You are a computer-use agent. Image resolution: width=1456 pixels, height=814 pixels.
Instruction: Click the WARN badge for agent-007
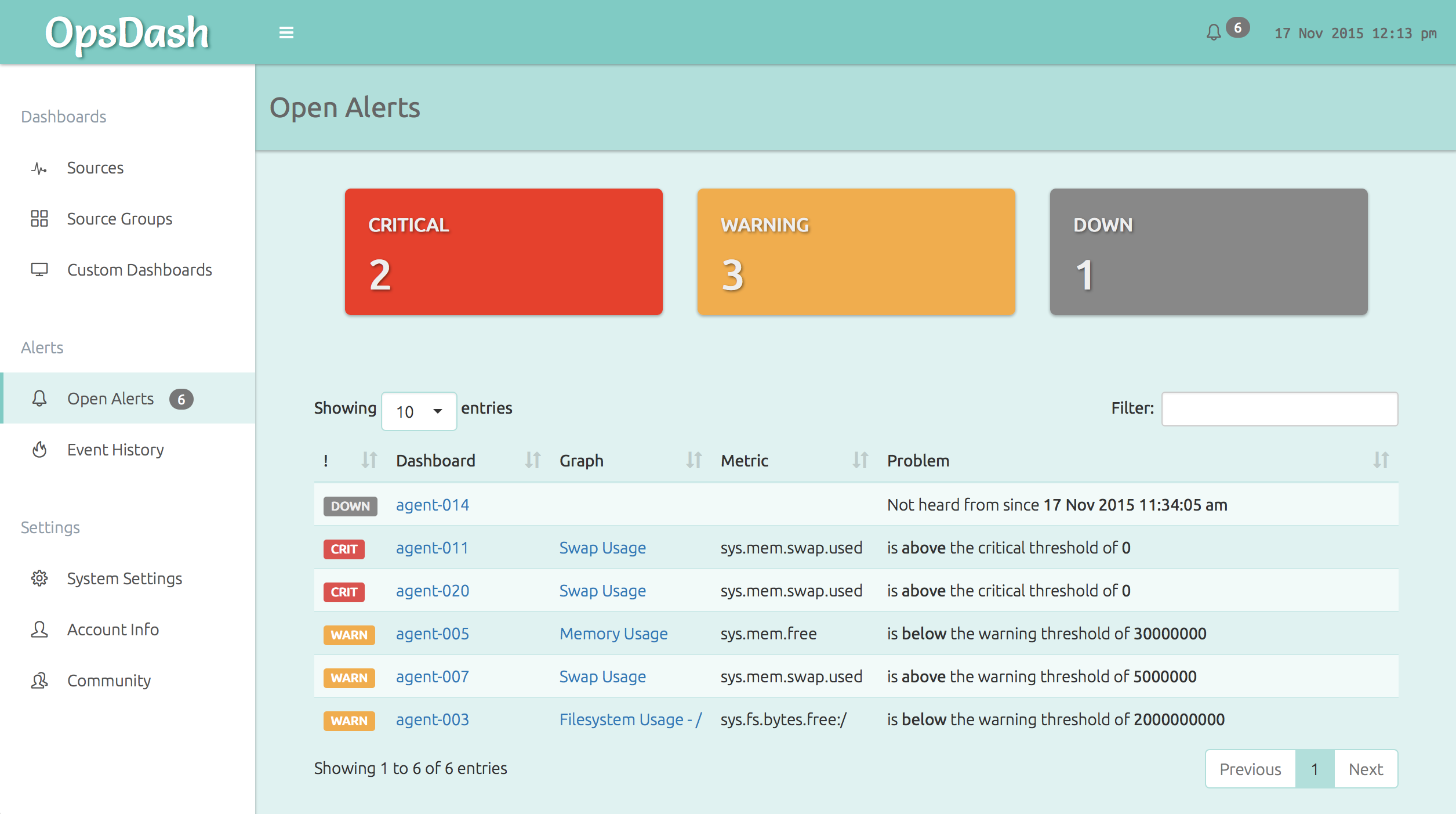pos(349,678)
